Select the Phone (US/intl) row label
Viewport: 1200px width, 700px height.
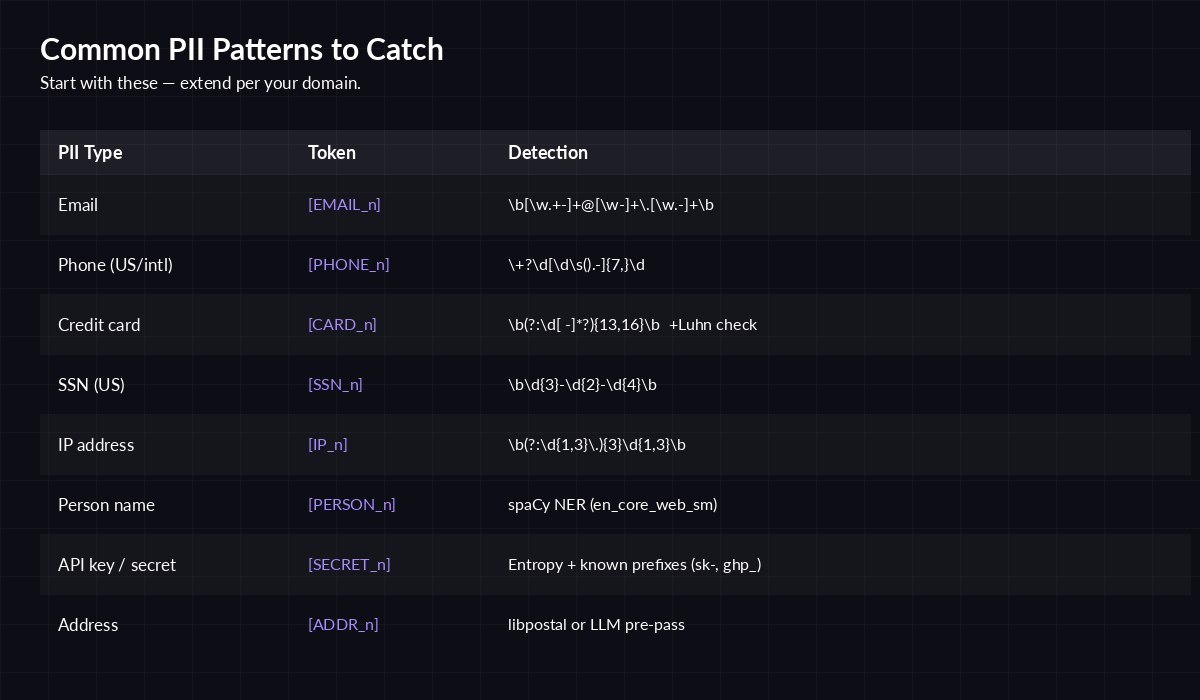click(115, 265)
